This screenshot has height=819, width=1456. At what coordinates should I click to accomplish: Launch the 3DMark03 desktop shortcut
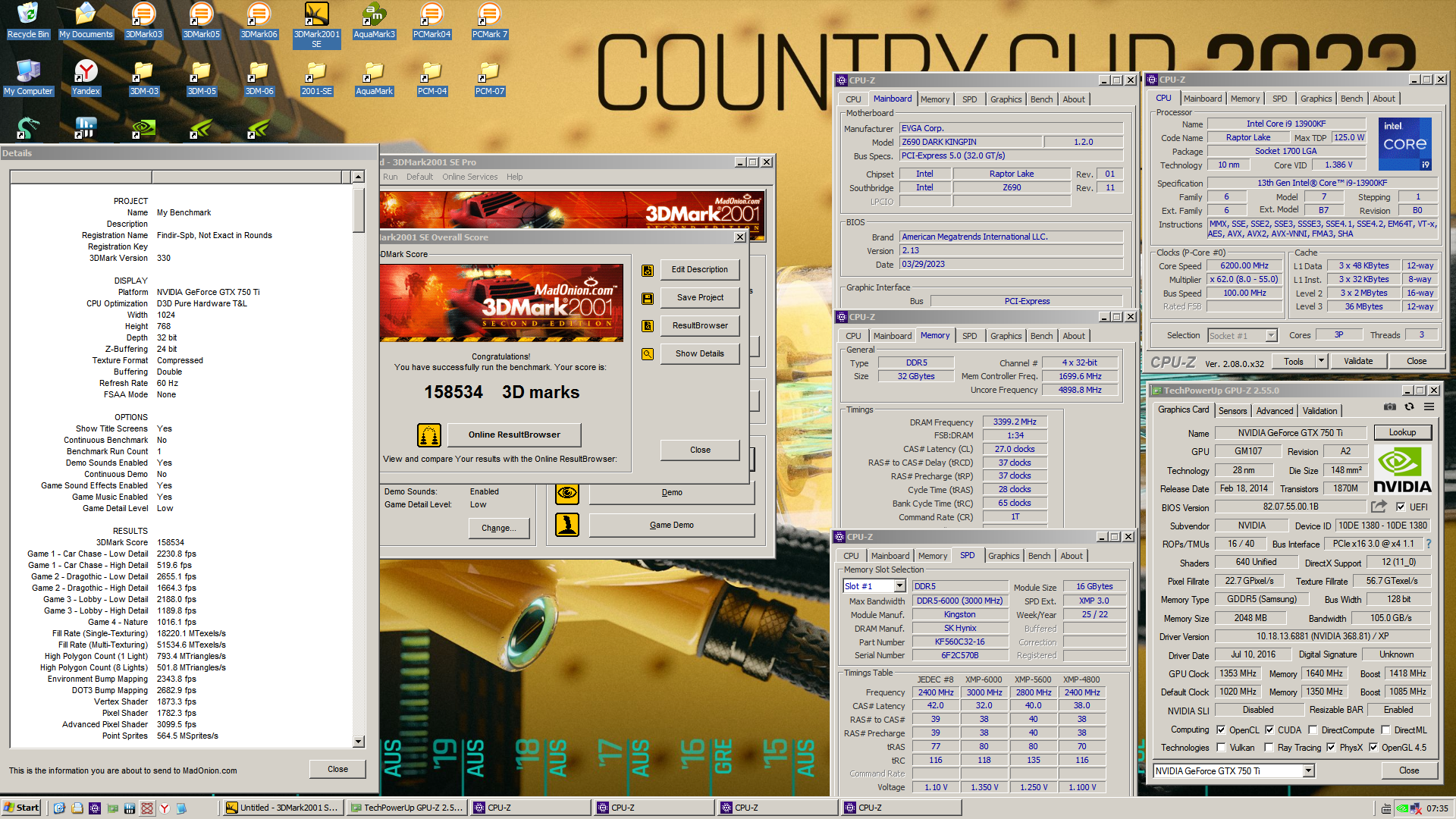[x=143, y=20]
